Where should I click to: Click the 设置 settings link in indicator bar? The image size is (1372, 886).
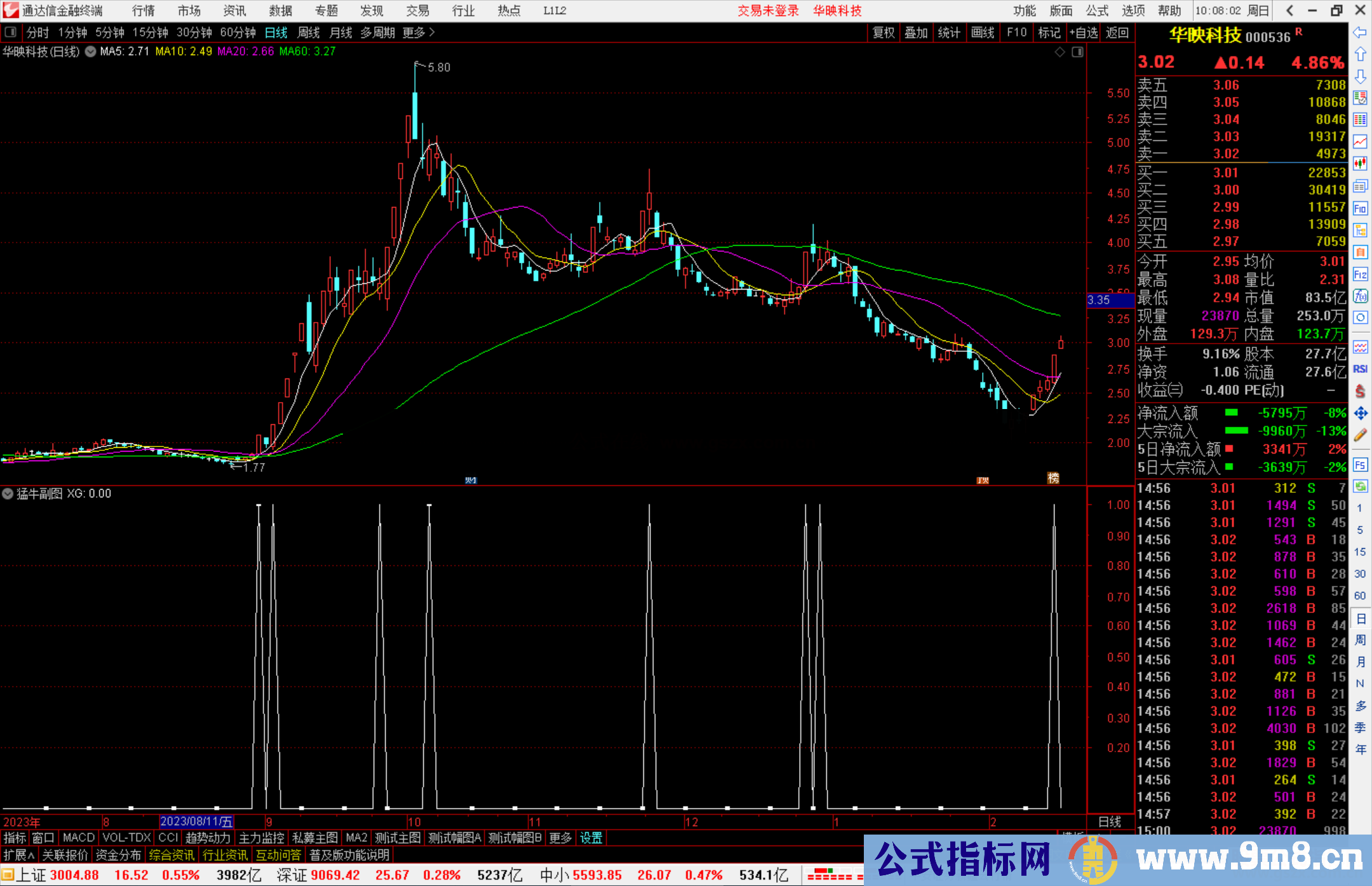click(x=591, y=838)
